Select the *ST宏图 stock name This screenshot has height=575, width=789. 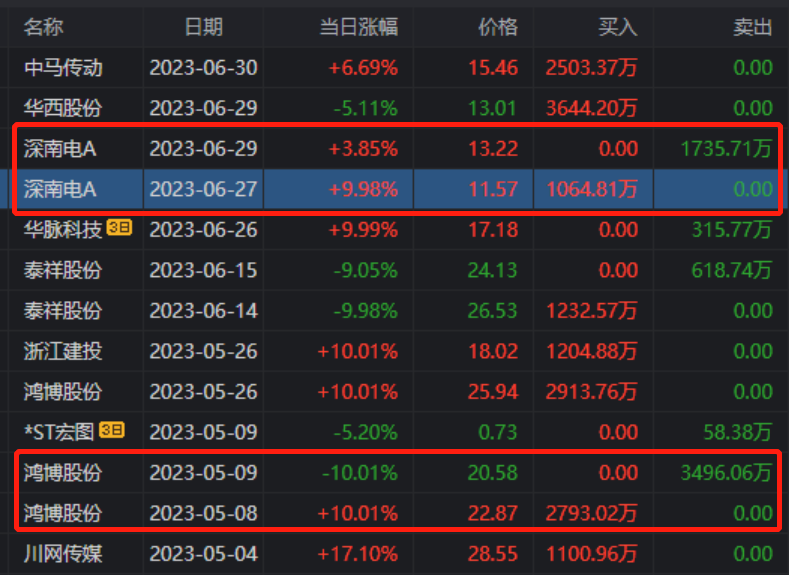pyautogui.click(x=59, y=432)
